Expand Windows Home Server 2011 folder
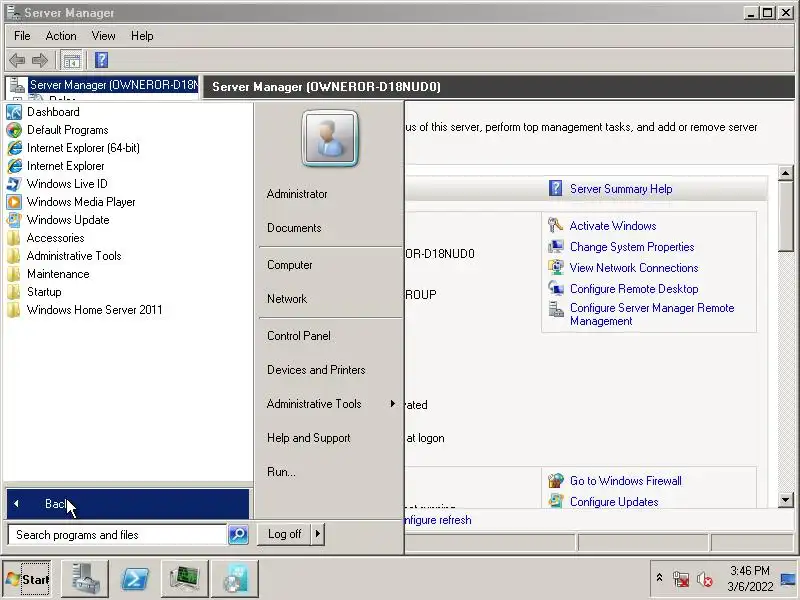The width and height of the screenshot is (800, 600). tap(94, 310)
